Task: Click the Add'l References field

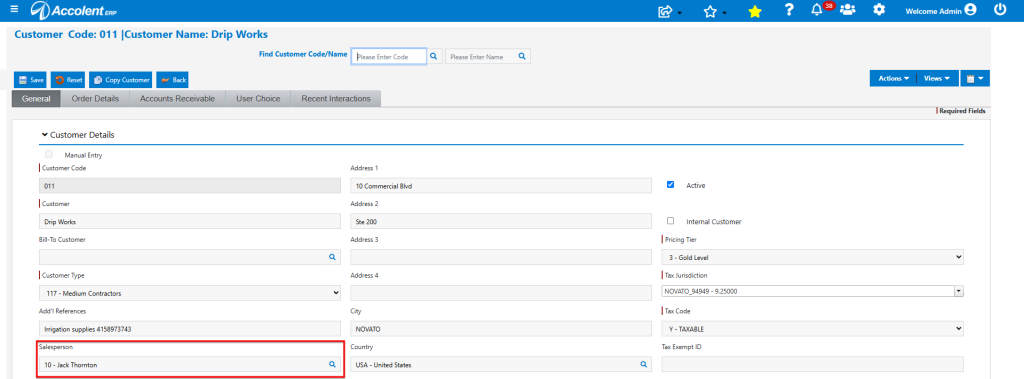Action: [189, 329]
